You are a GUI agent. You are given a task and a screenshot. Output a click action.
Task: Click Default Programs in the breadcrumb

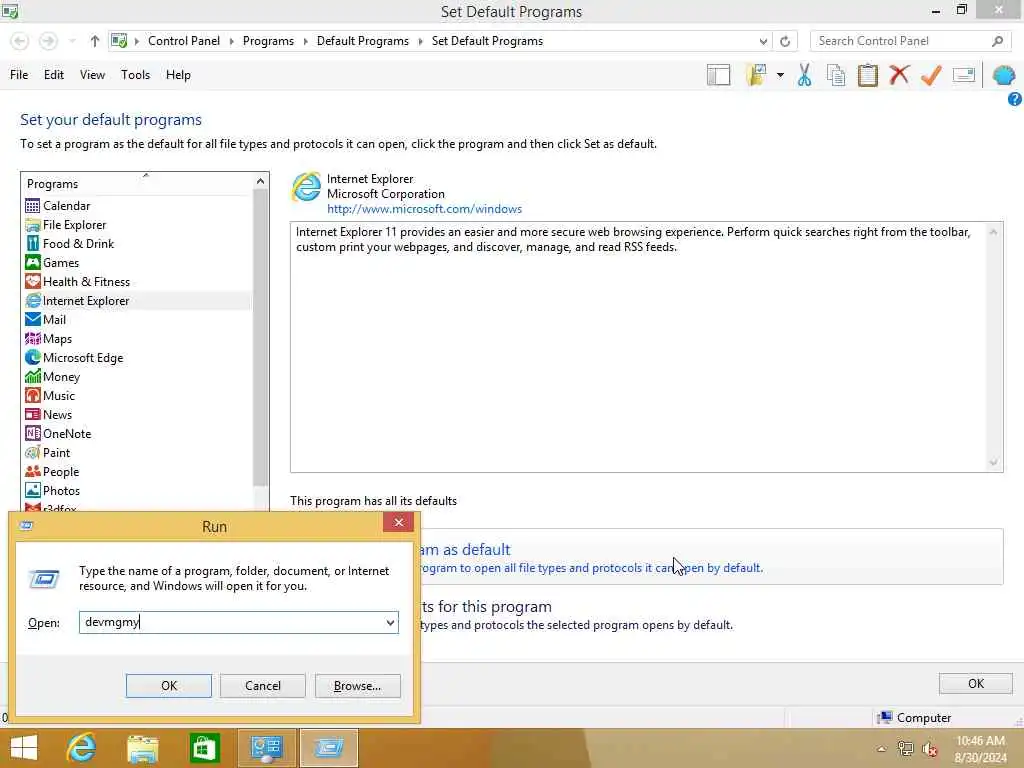click(x=362, y=41)
